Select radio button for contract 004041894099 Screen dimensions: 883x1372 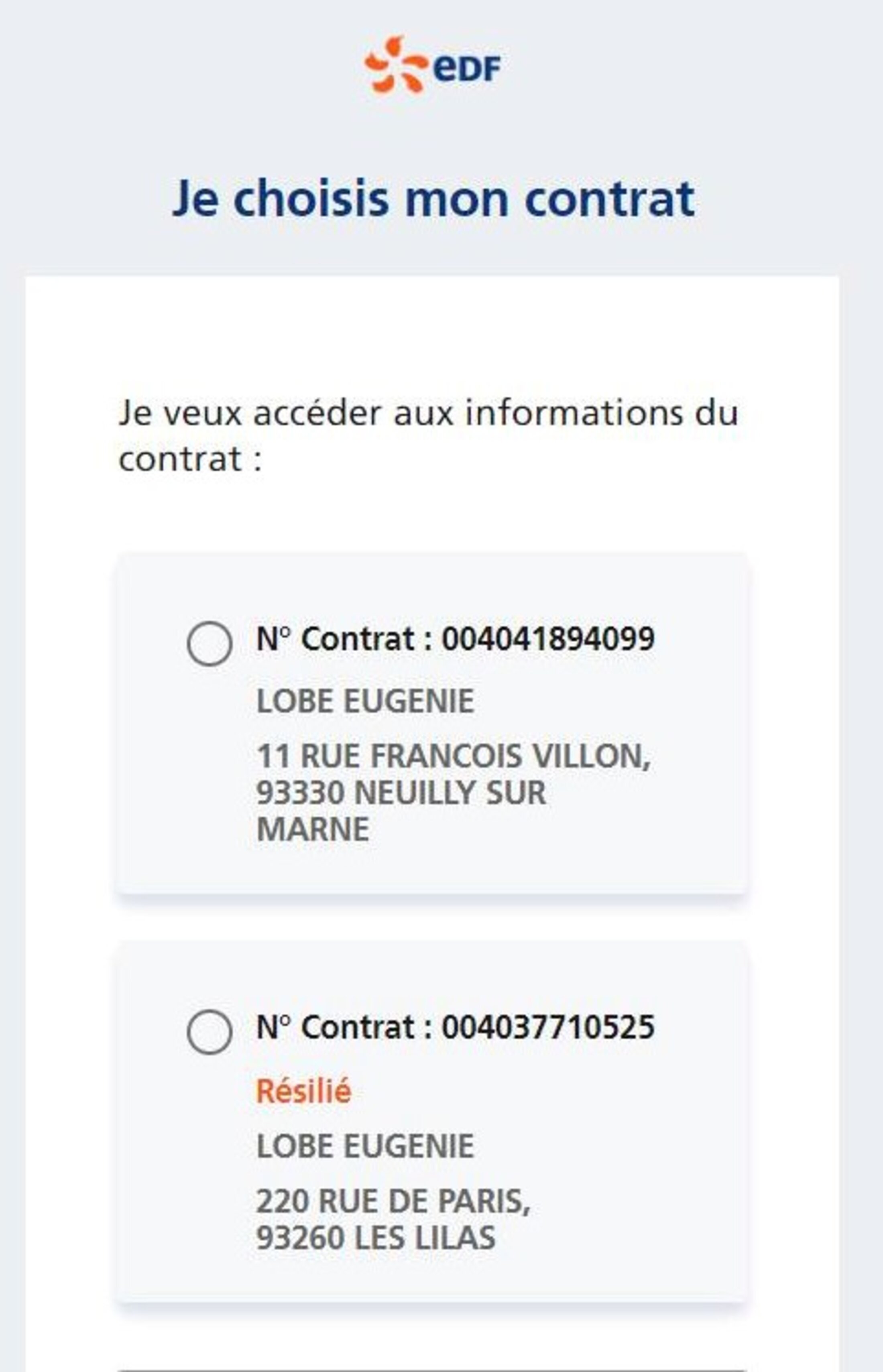[x=209, y=644]
